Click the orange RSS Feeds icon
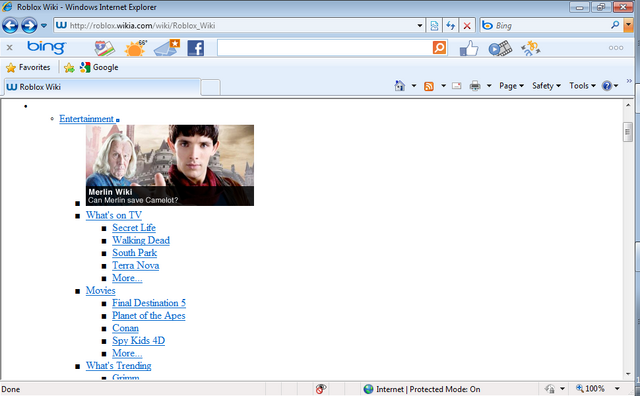 point(429,86)
